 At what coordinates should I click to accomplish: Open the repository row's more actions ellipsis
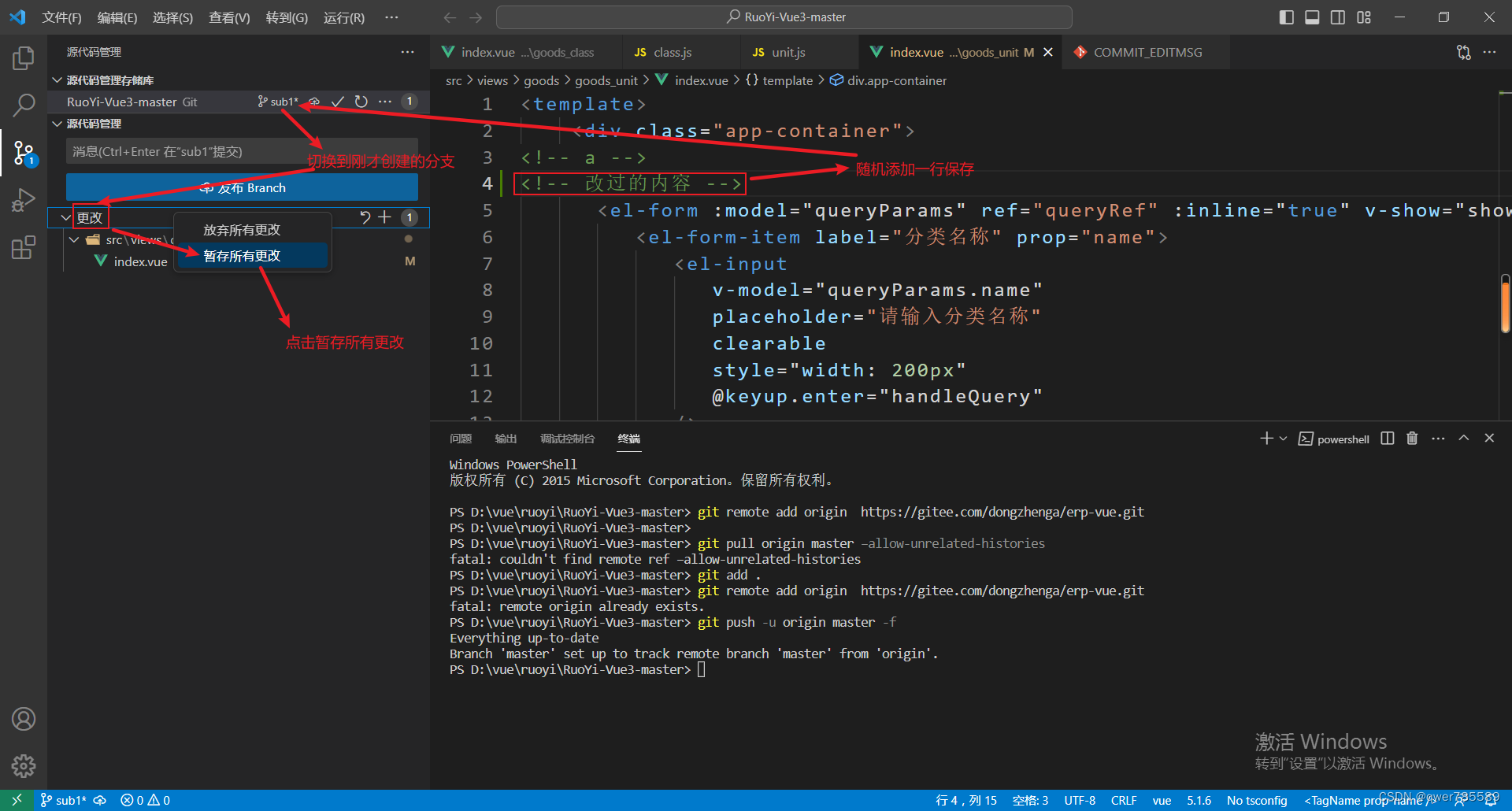[x=384, y=102]
